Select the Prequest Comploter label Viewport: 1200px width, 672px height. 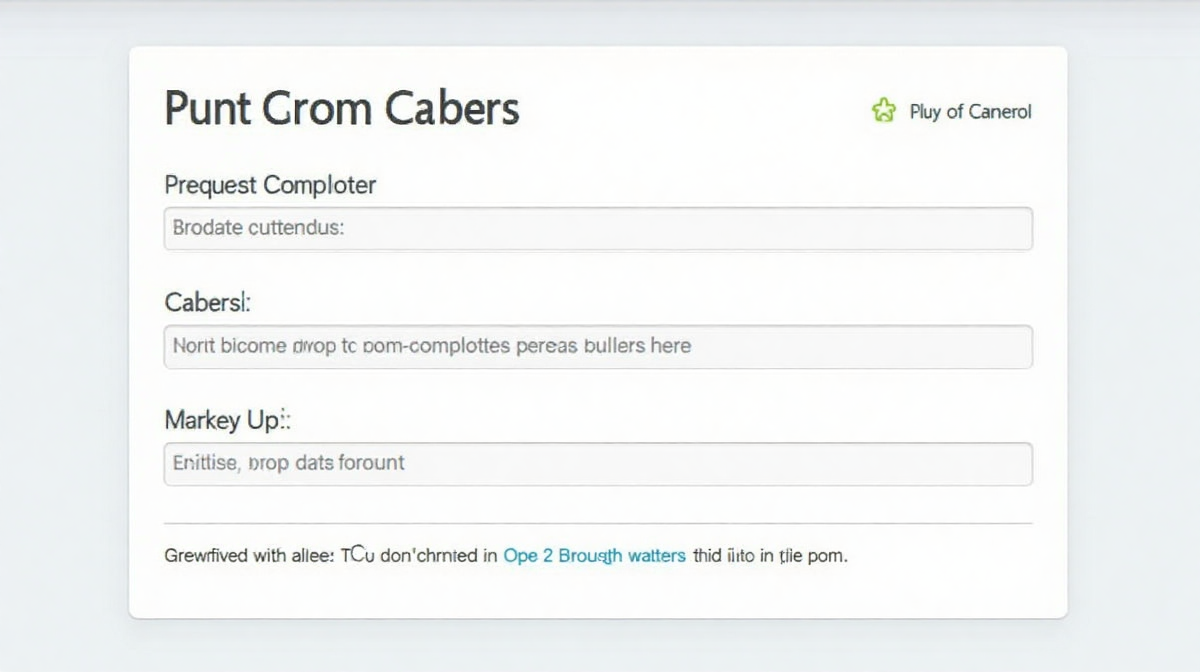point(270,185)
